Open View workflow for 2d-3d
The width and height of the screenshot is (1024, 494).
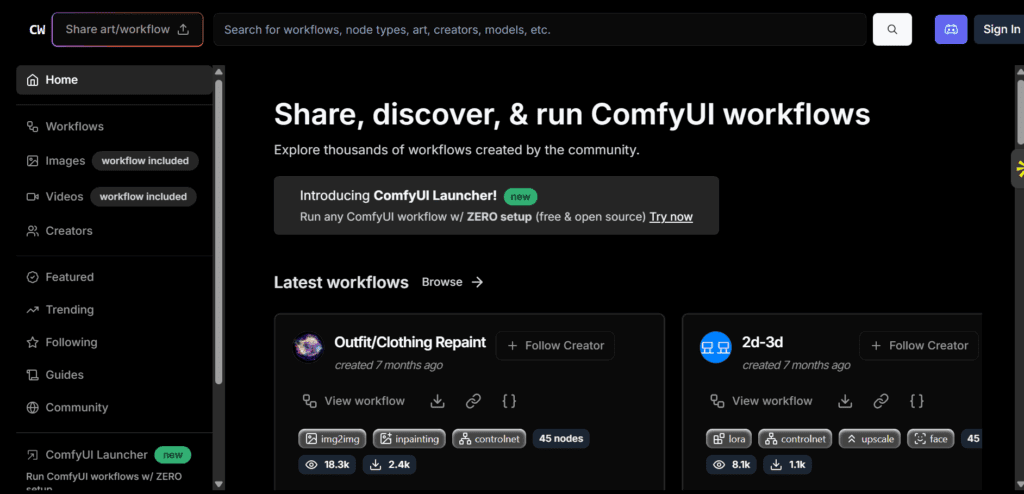click(x=761, y=401)
